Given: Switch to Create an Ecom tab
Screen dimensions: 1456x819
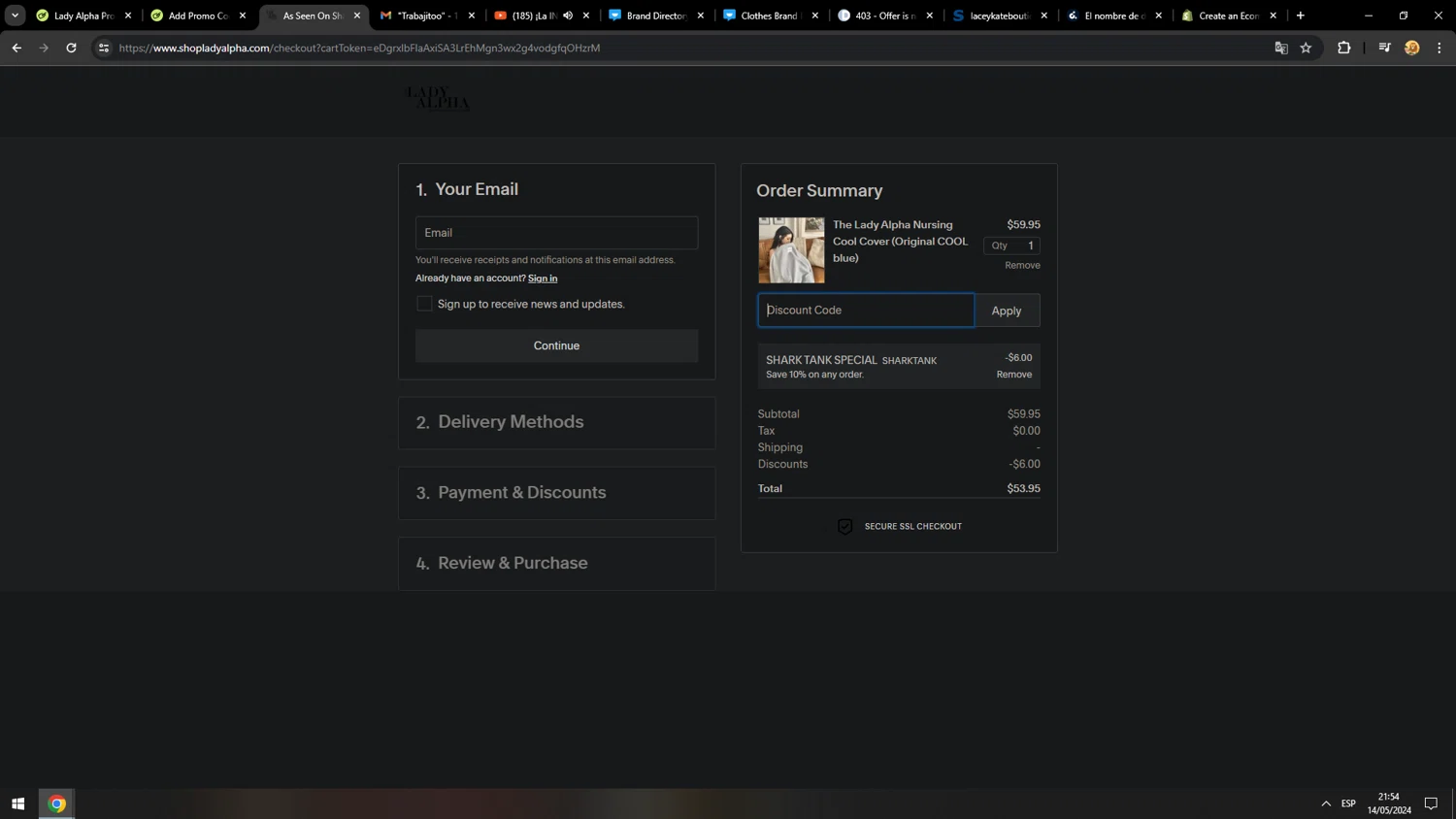Looking at the screenshot, I should coord(1228,16).
